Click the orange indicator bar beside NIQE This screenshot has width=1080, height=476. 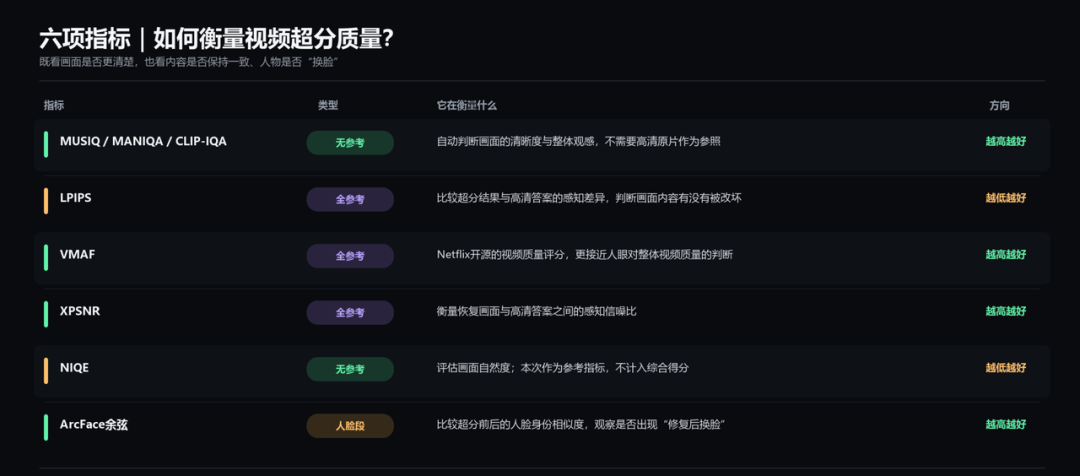click(46, 371)
